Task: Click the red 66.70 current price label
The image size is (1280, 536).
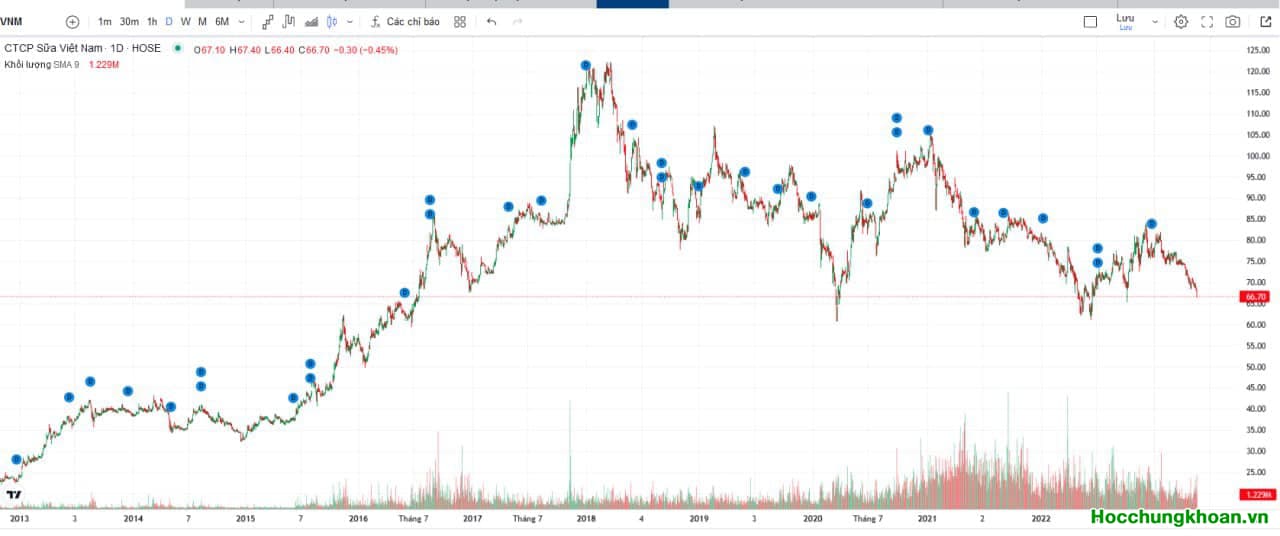Action: (x=1254, y=297)
